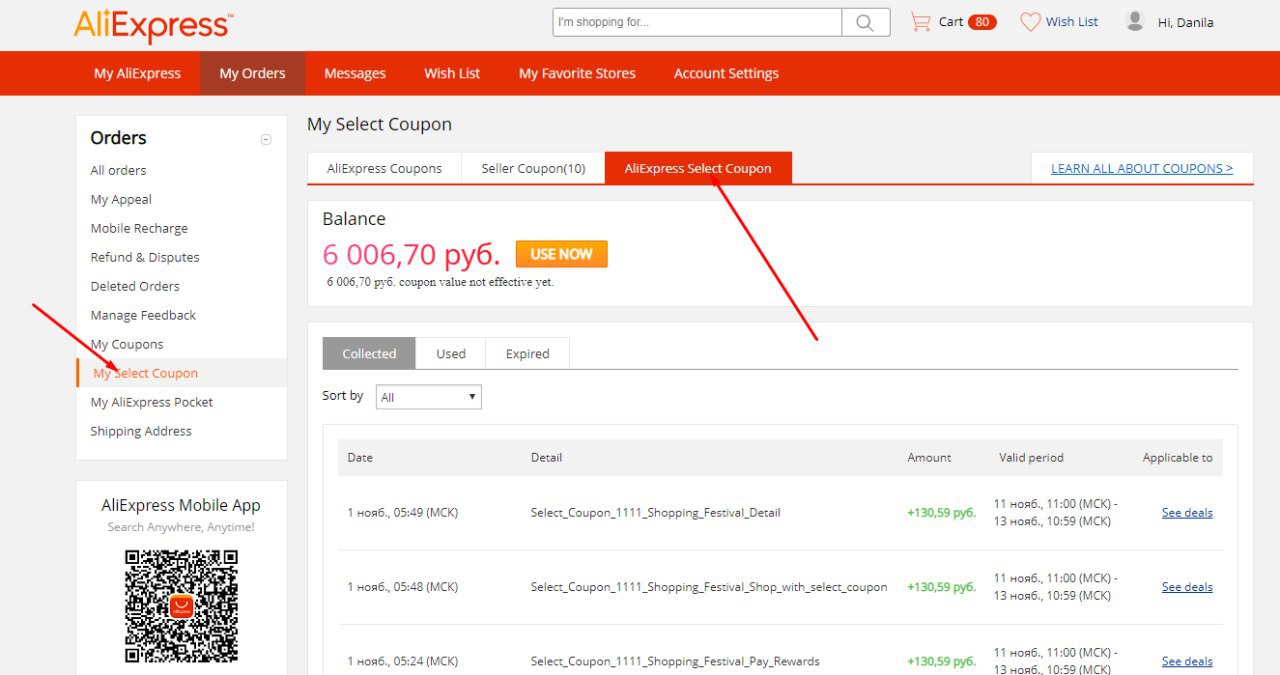
Task: Click the Applicable to column header
Action: point(1177,457)
